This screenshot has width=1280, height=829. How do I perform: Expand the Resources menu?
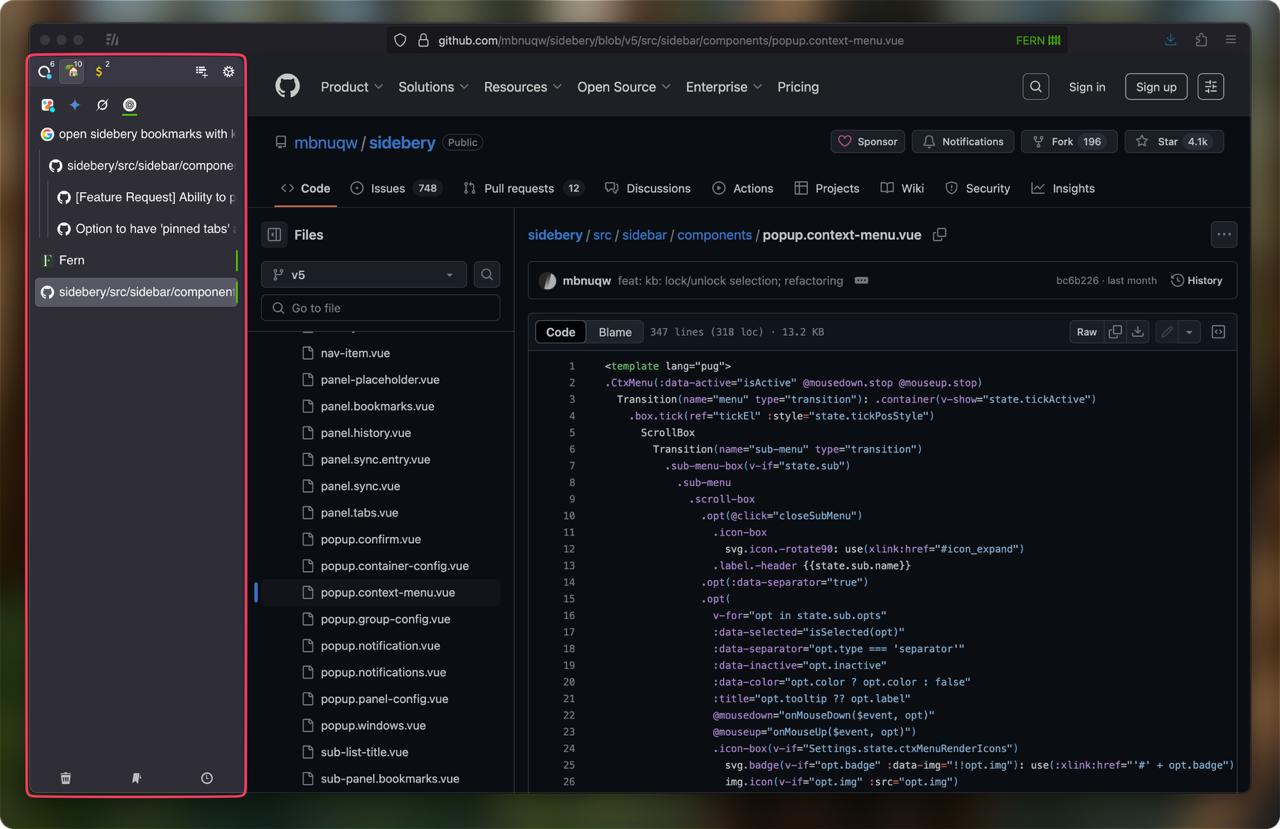coord(523,87)
